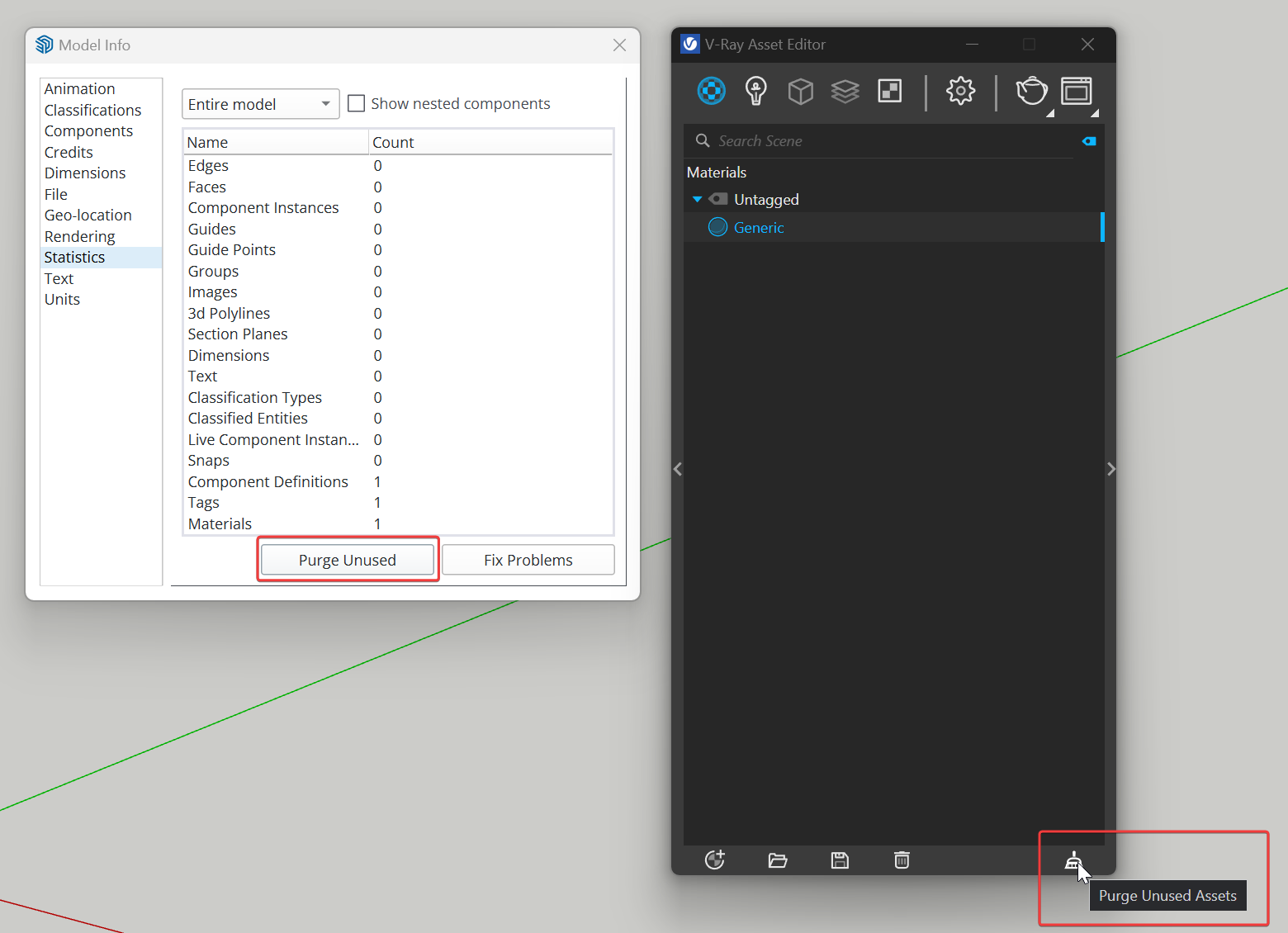Toggle the tag filter beside Search Scene
This screenshot has height=933, width=1288.
(x=1089, y=141)
